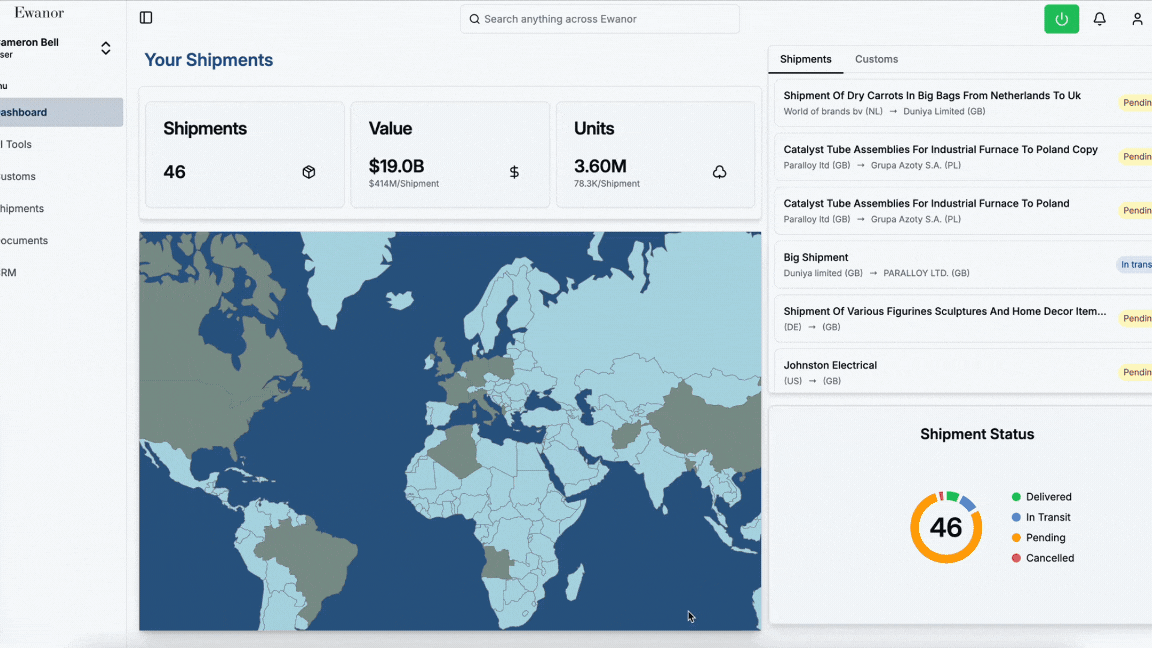This screenshot has height=648, width=1152.
Task: Switch to the Customs tab
Action: [876, 59]
